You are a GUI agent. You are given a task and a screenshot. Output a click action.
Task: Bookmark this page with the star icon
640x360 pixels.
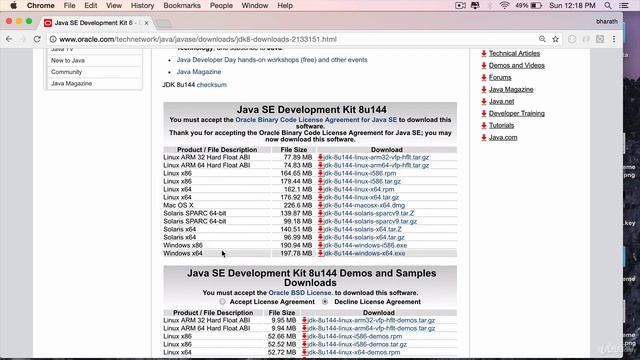(556, 39)
